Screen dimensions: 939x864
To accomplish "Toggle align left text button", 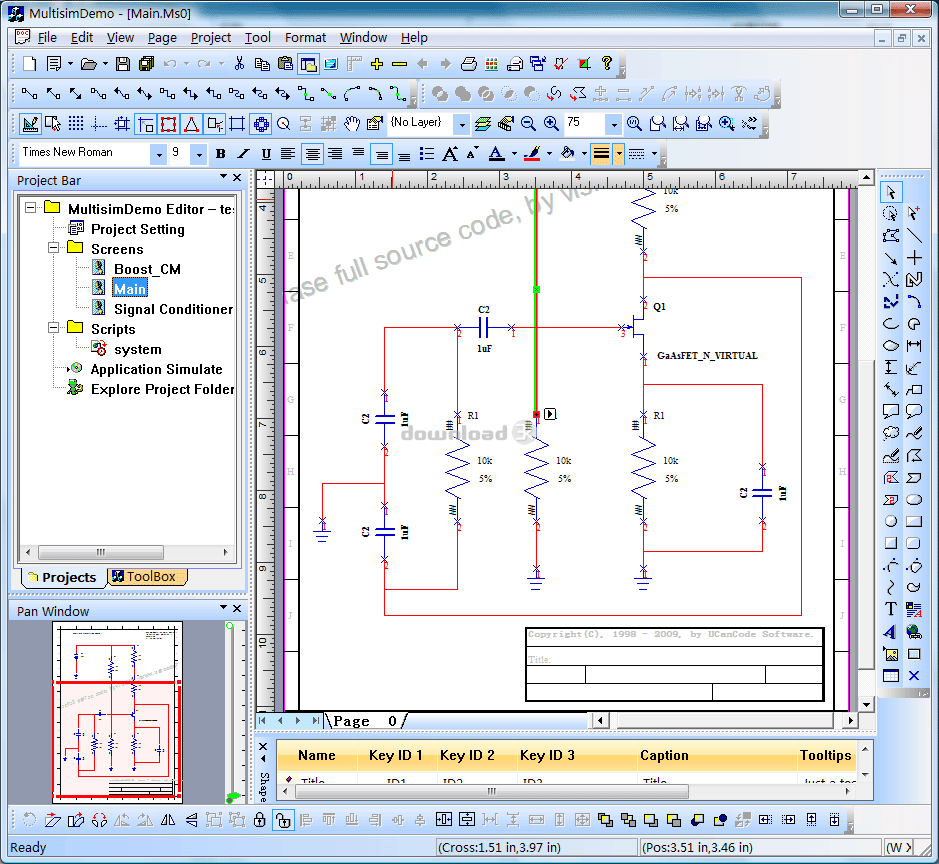I will pyautogui.click(x=288, y=154).
